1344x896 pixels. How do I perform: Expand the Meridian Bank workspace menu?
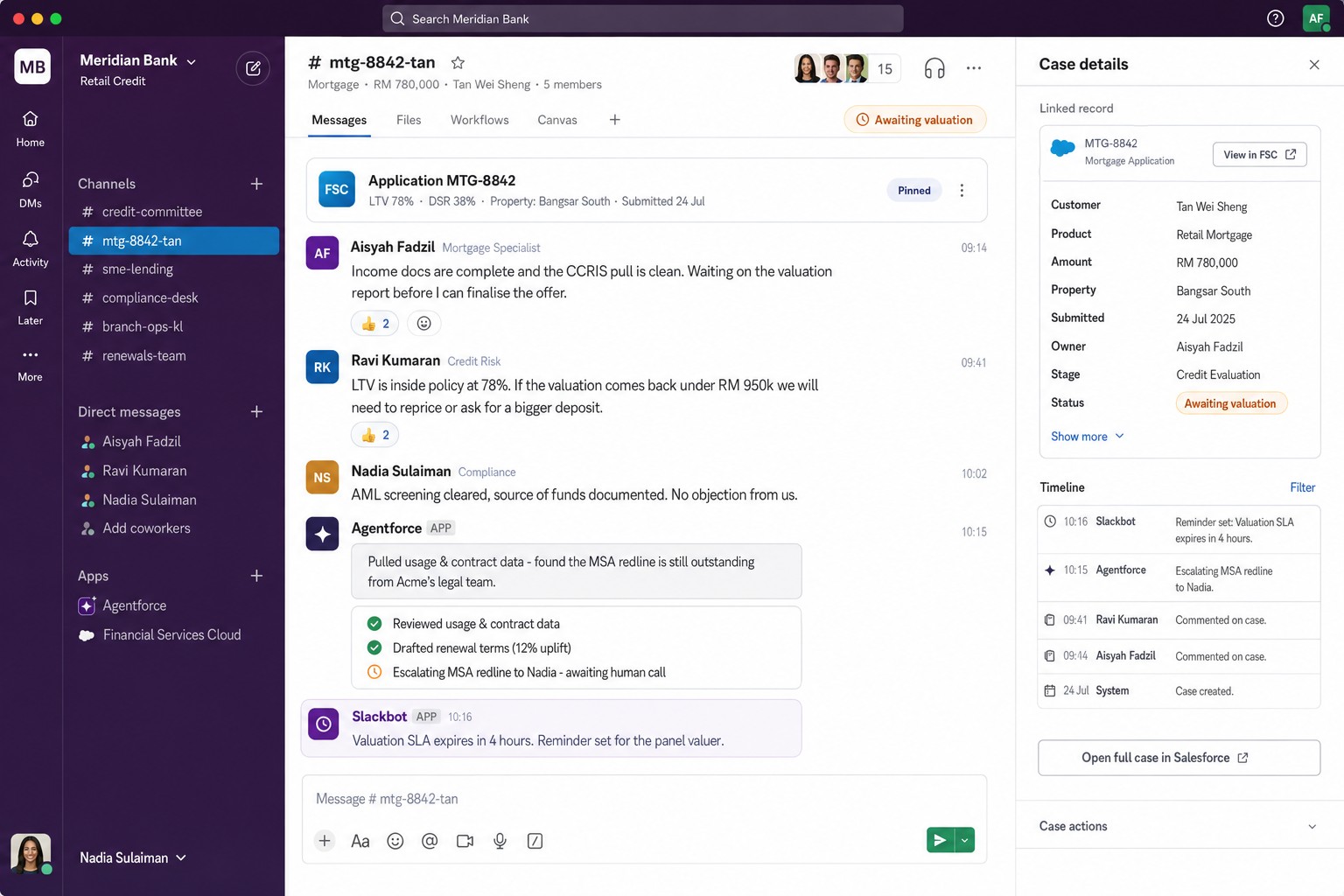pyautogui.click(x=138, y=60)
